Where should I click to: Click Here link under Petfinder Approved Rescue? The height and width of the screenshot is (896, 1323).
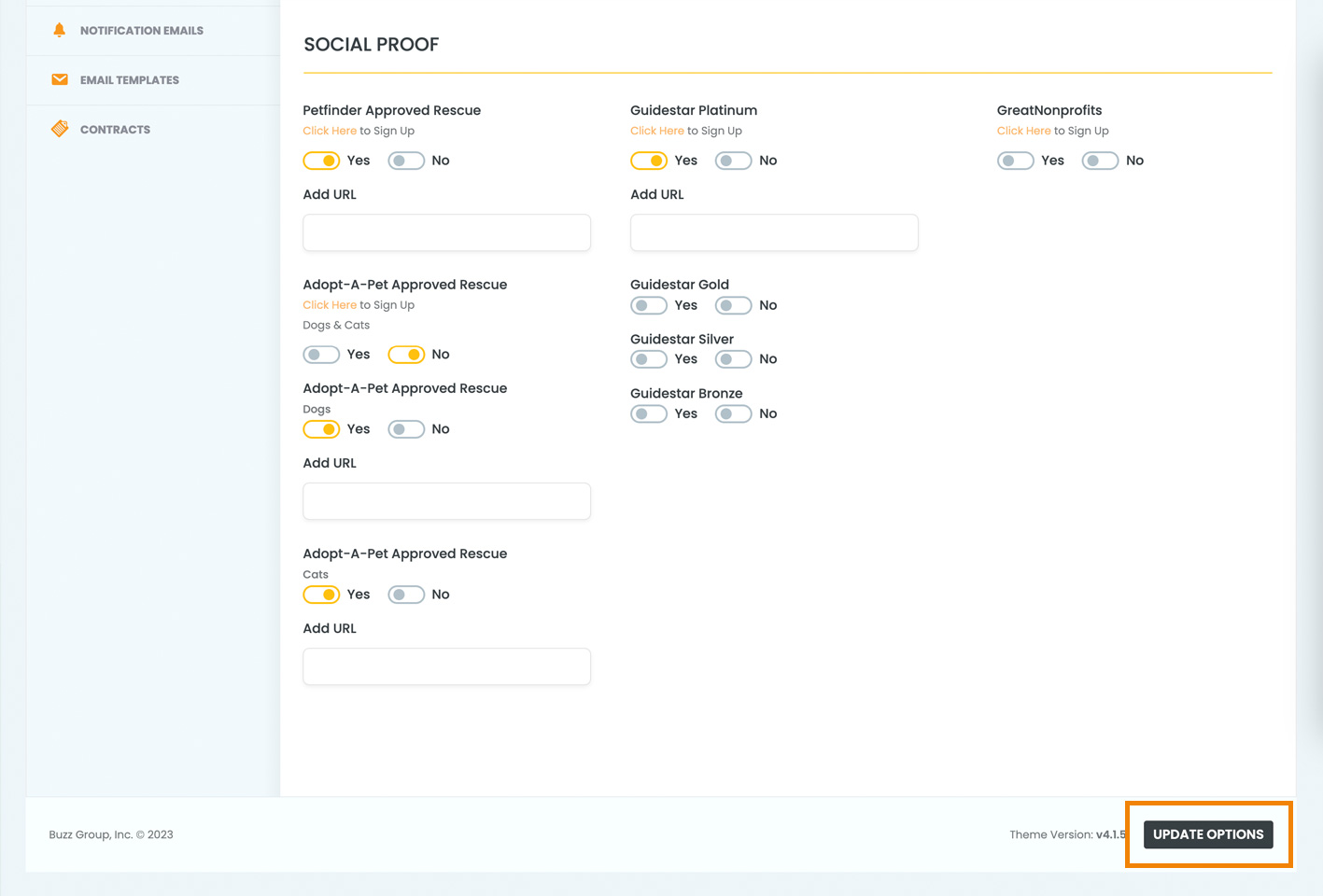pos(330,131)
